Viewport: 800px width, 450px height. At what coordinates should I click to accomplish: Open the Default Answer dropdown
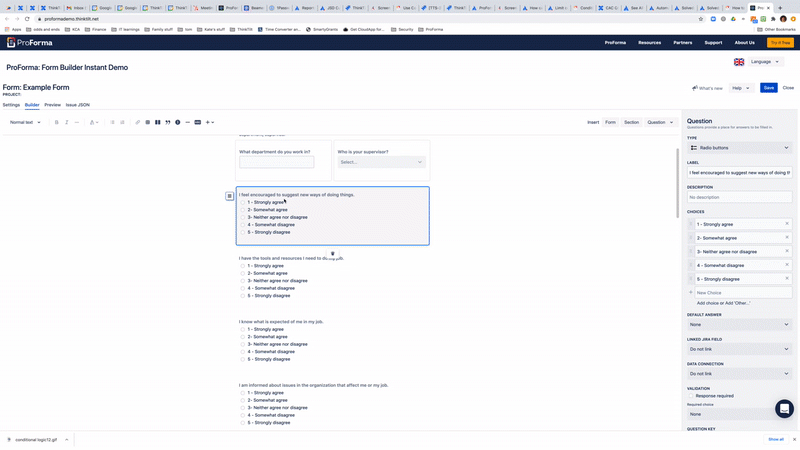pyautogui.click(x=739, y=324)
